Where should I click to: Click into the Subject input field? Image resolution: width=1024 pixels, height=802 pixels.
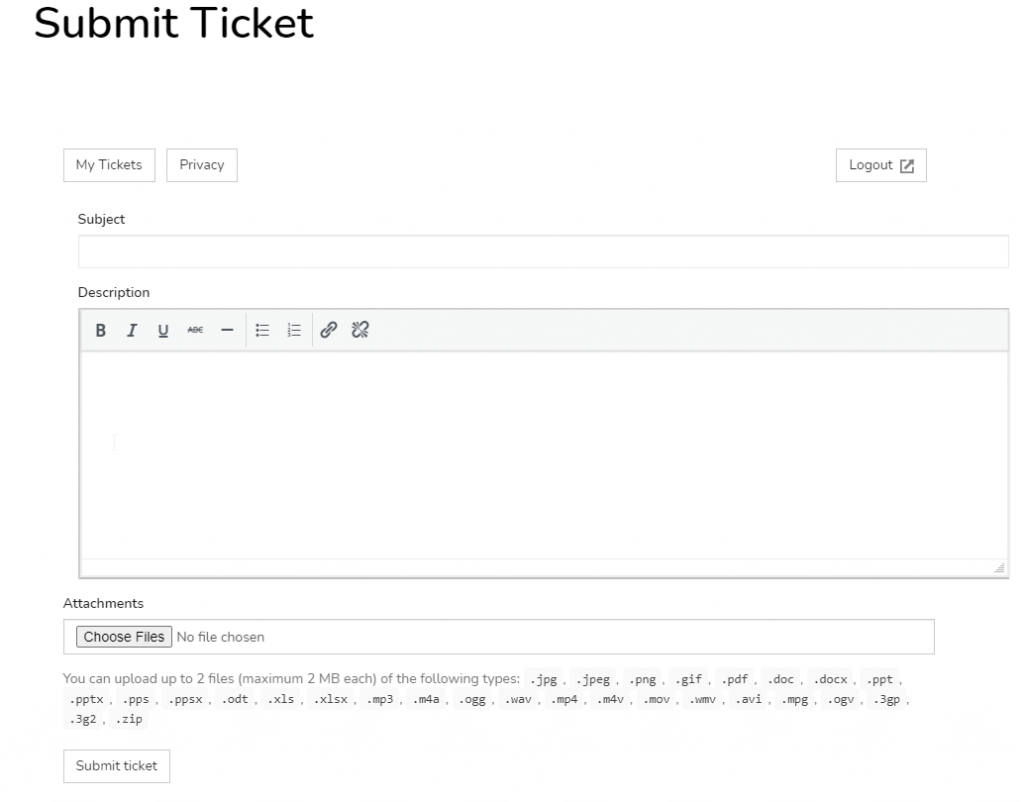click(x=543, y=251)
